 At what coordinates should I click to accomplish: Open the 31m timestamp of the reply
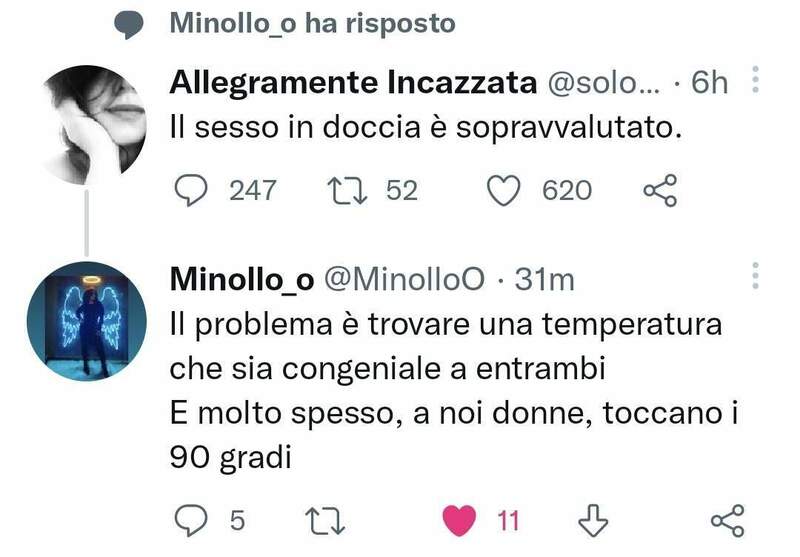[544, 280]
